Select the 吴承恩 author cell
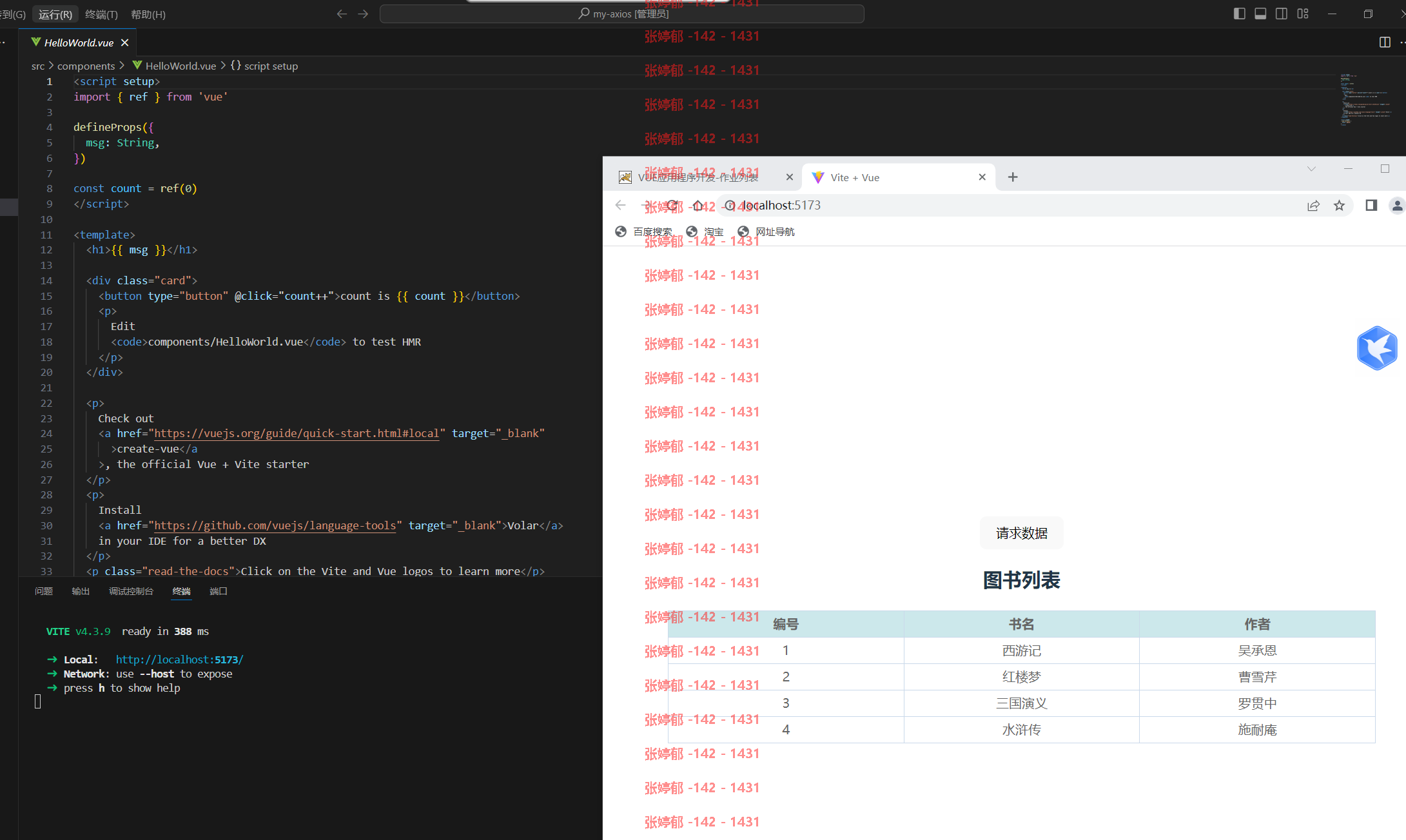 point(1257,650)
